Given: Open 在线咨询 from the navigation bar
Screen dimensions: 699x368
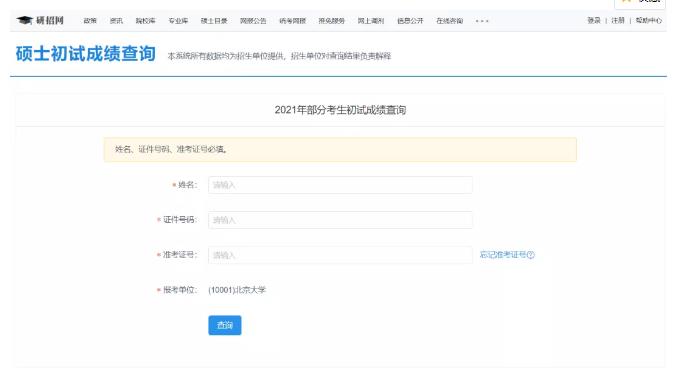Looking at the screenshot, I should 449,21.
